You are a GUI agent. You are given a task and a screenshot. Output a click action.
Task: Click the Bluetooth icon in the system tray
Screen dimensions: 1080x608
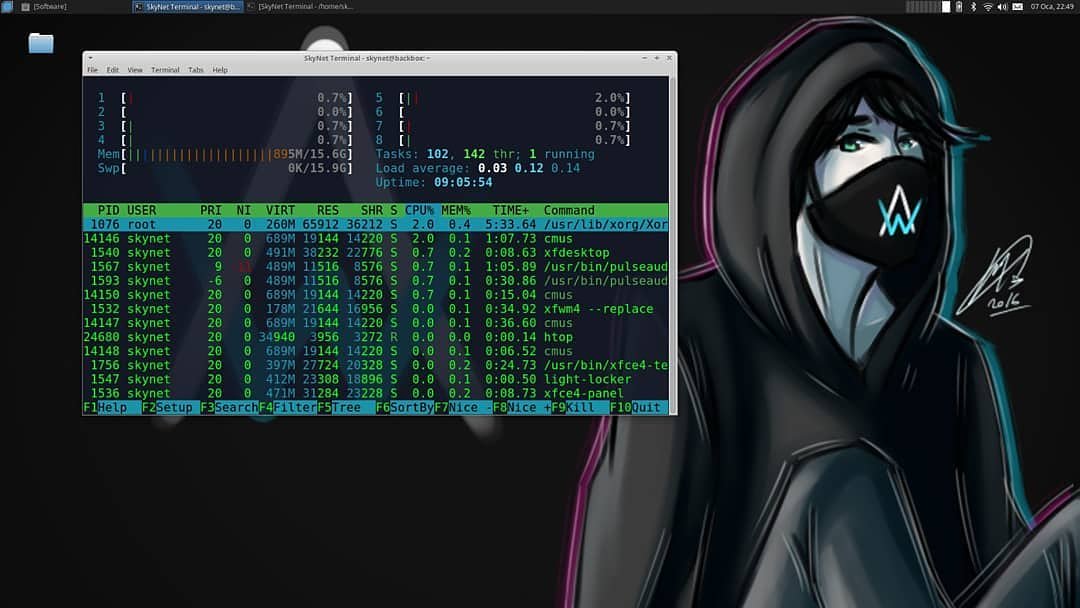(x=973, y=6)
